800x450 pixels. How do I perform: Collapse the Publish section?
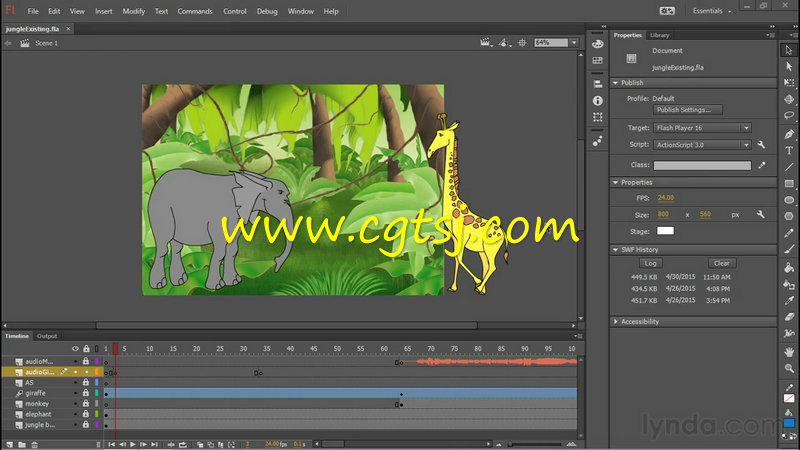[x=615, y=83]
